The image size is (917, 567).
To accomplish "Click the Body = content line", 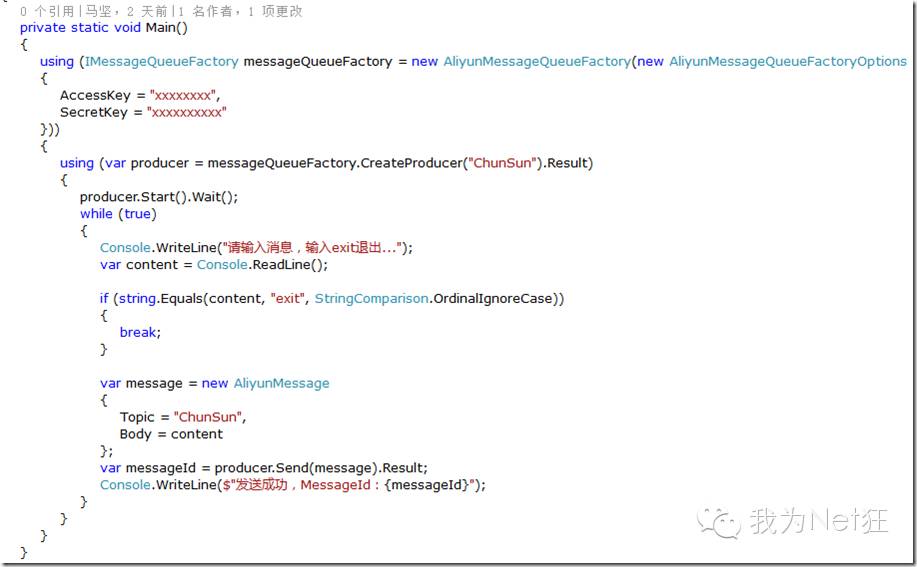I will pos(171,434).
